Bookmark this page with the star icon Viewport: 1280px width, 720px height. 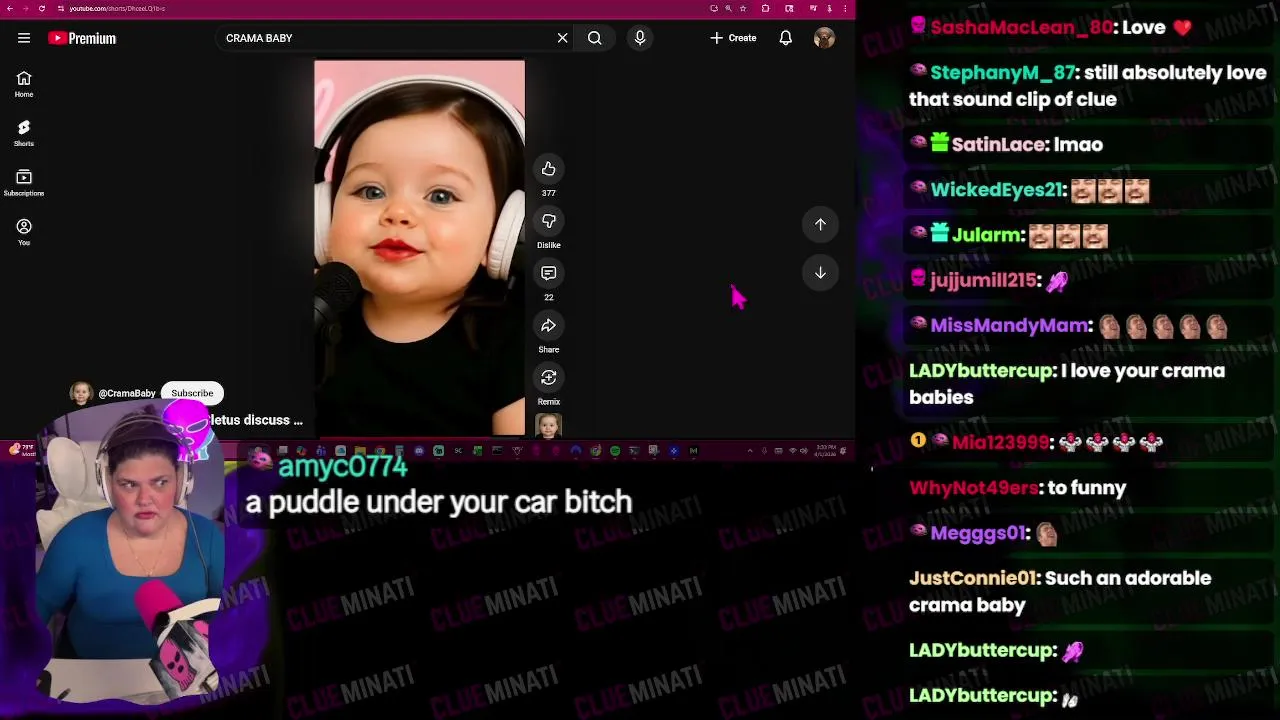click(x=742, y=8)
